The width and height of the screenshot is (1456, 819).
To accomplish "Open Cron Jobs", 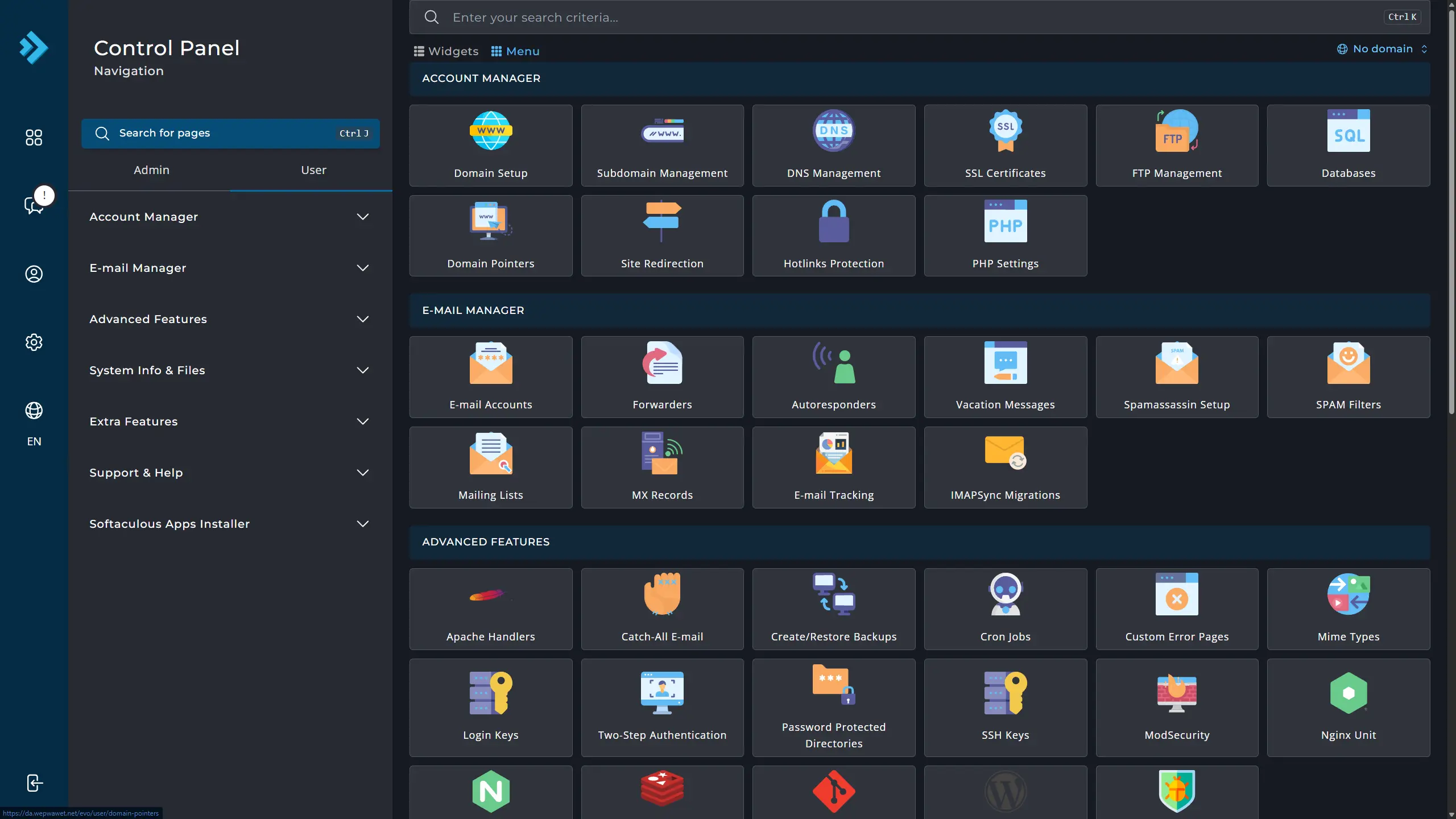I will pyautogui.click(x=1005, y=609).
